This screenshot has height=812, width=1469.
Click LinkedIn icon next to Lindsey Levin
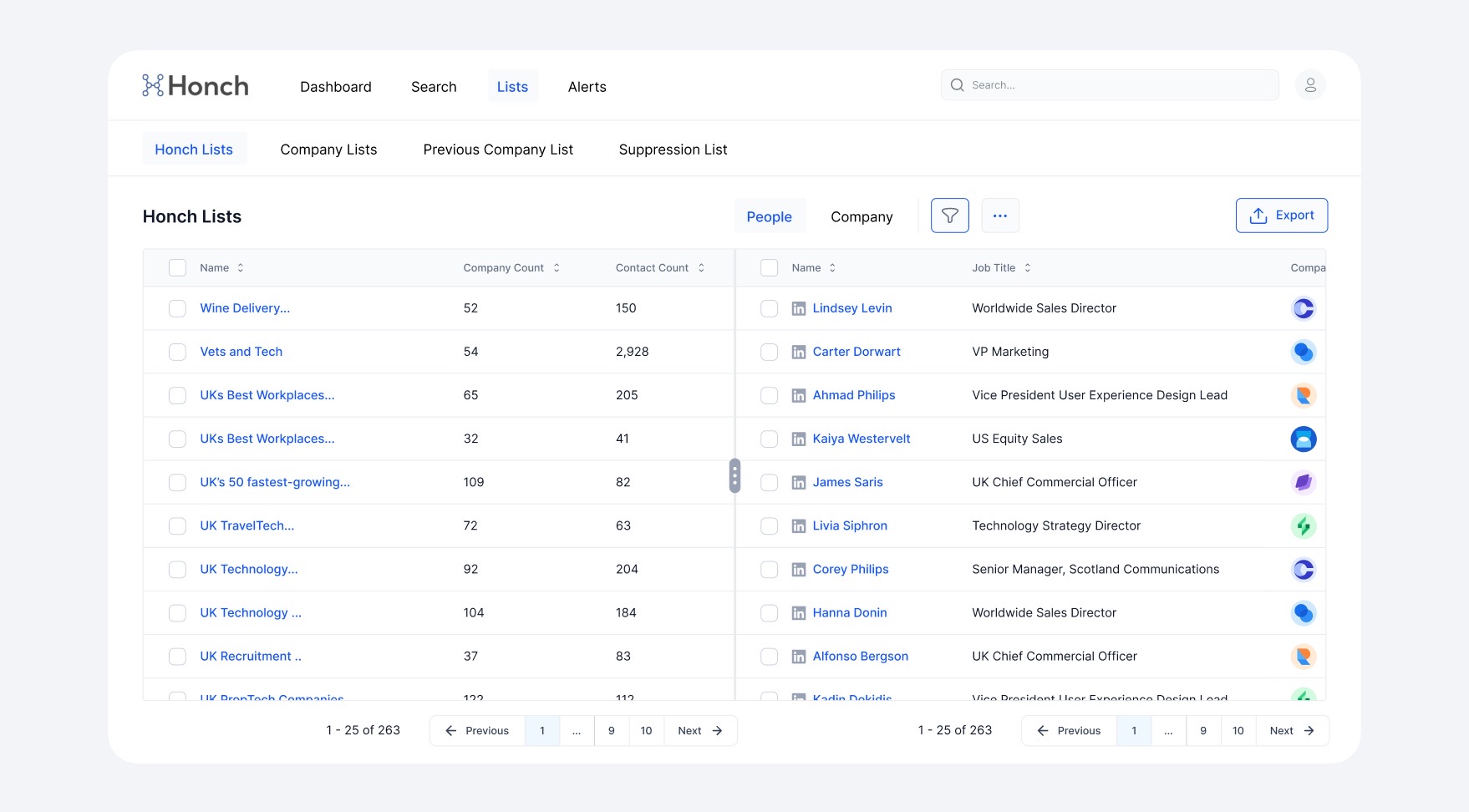point(799,308)
